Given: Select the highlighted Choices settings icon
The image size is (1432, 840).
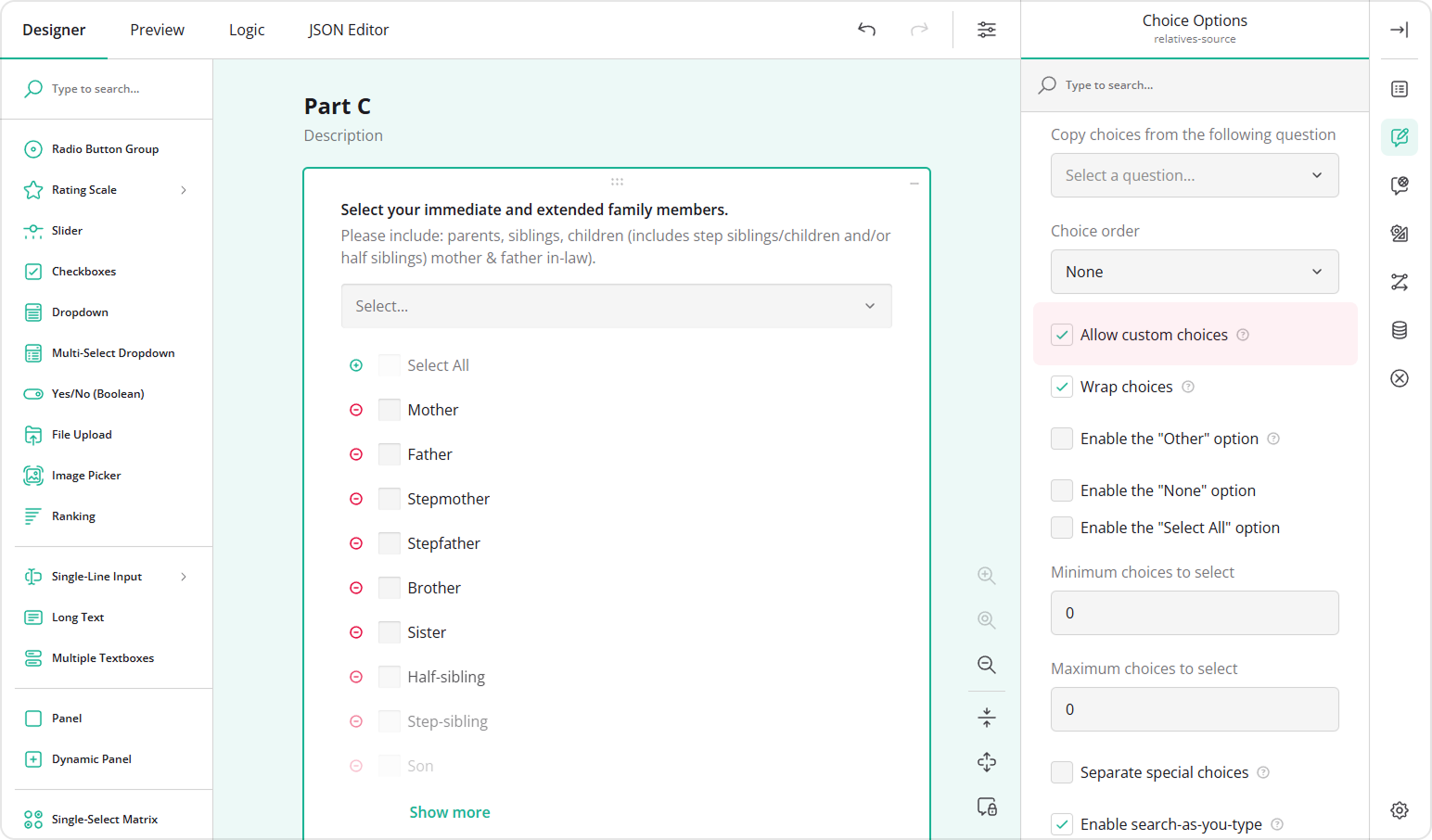Looking at the screenshot, I should click(x=1400, y=136).
